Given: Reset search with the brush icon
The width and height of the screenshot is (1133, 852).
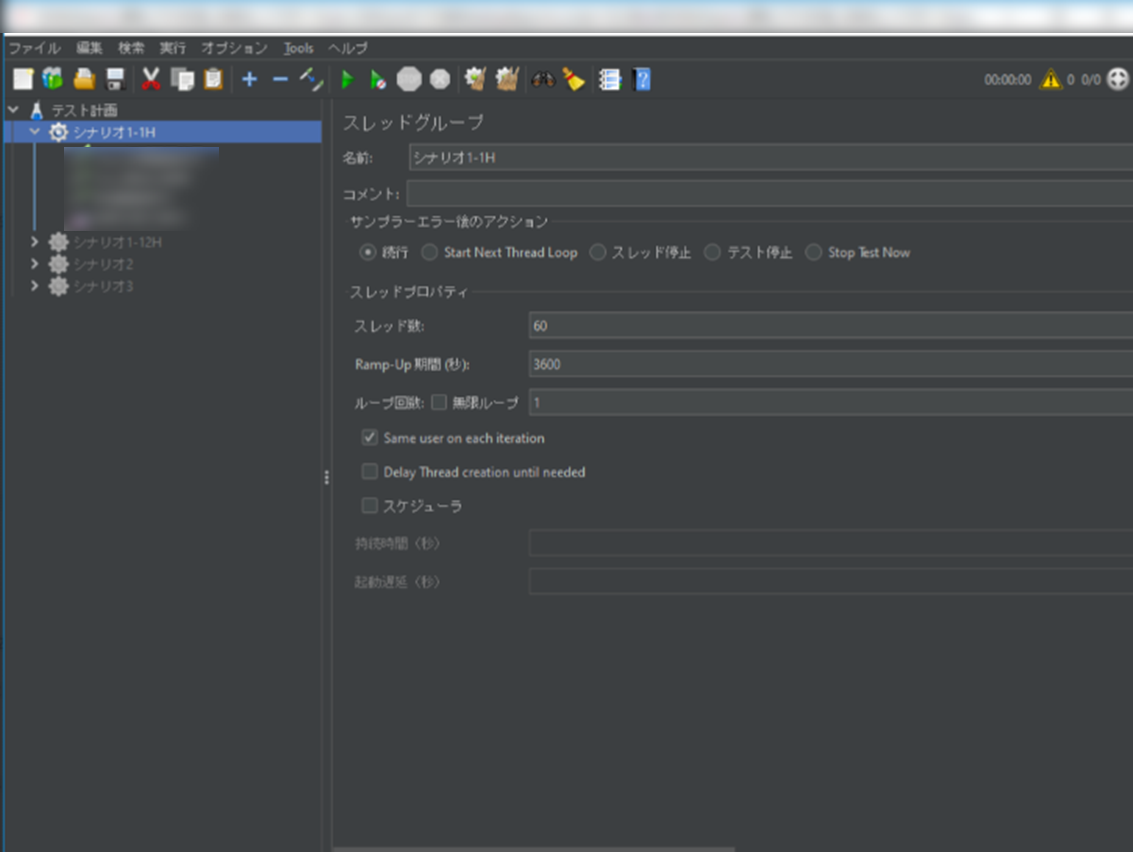Looking at the screenshot, I should (x=574, y=79).
